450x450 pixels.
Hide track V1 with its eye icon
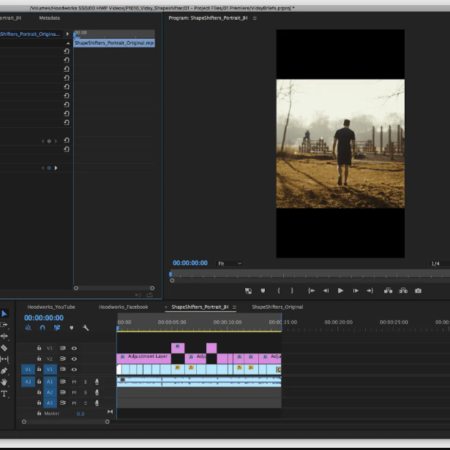tap(74, 369)
